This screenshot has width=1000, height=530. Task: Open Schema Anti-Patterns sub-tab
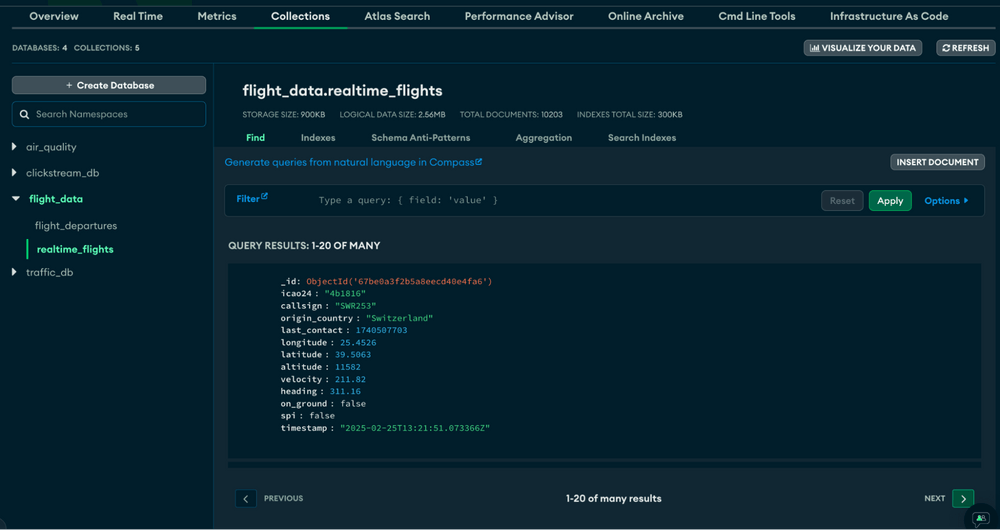pyautogui.click(x=421, y=138)
